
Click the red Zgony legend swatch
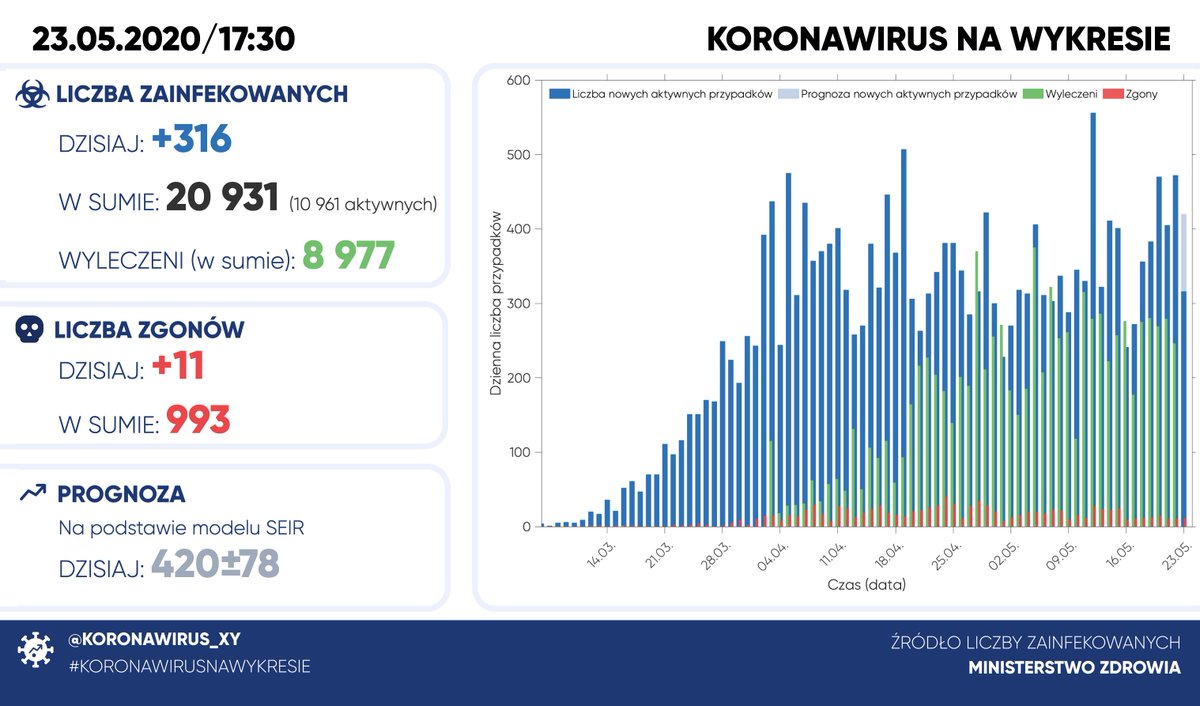(x=1112, y=94)
